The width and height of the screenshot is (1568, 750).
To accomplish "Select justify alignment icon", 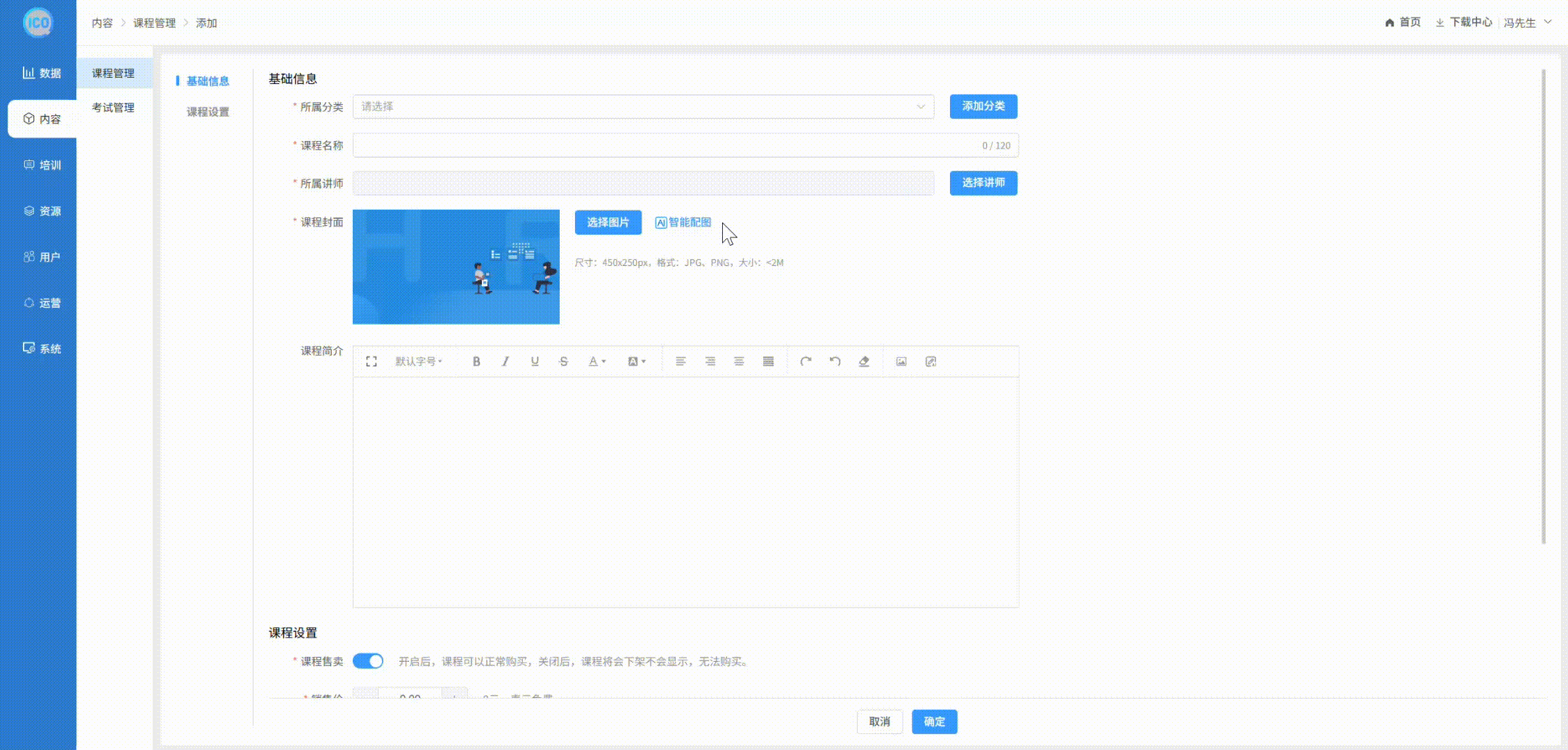I will point(768,361).
